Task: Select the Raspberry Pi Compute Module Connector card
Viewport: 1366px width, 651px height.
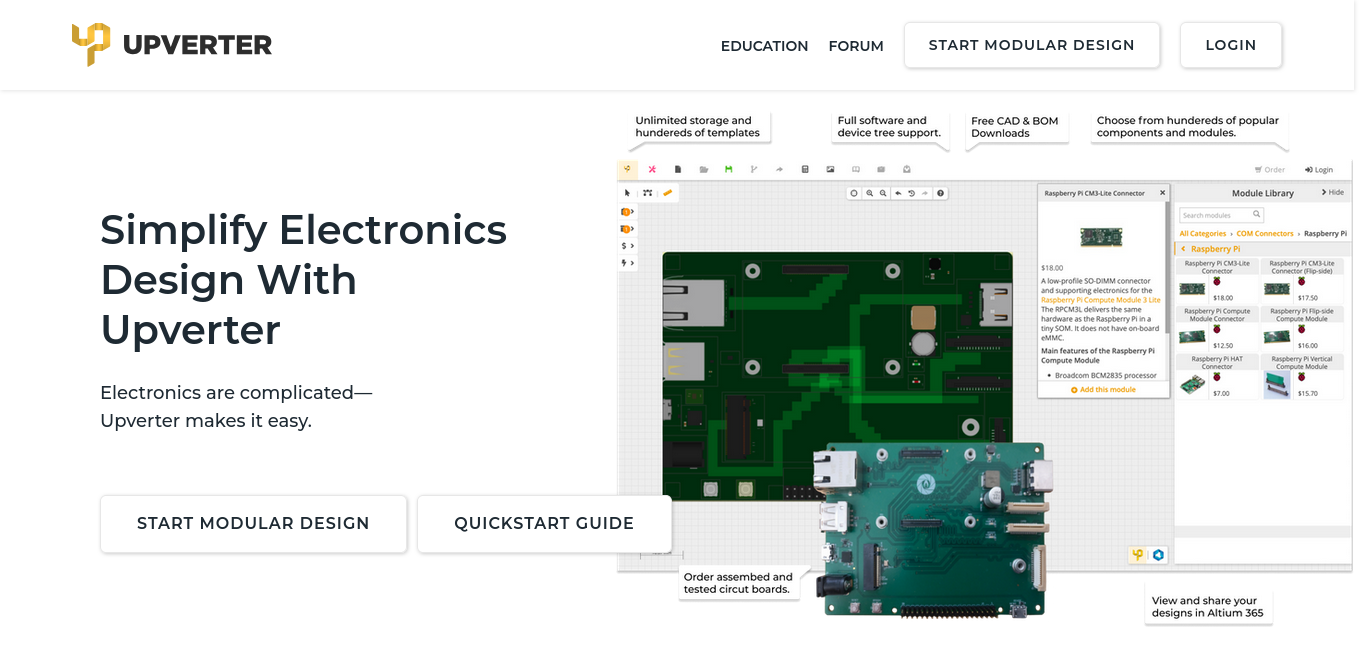Action: (1217, 329)
